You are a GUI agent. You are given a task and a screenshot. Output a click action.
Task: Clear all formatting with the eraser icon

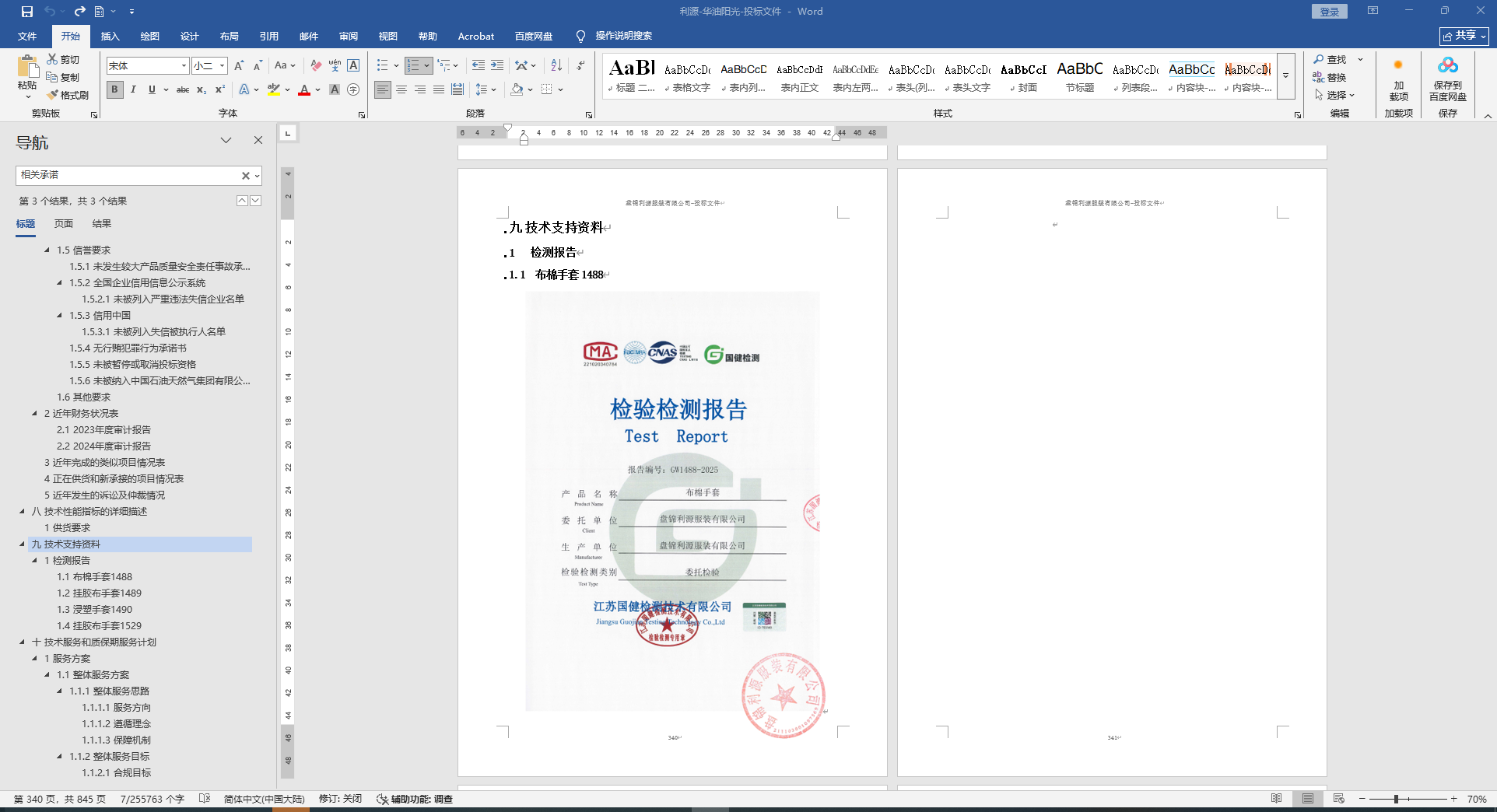pyautogui.click(x=315, y=65)
